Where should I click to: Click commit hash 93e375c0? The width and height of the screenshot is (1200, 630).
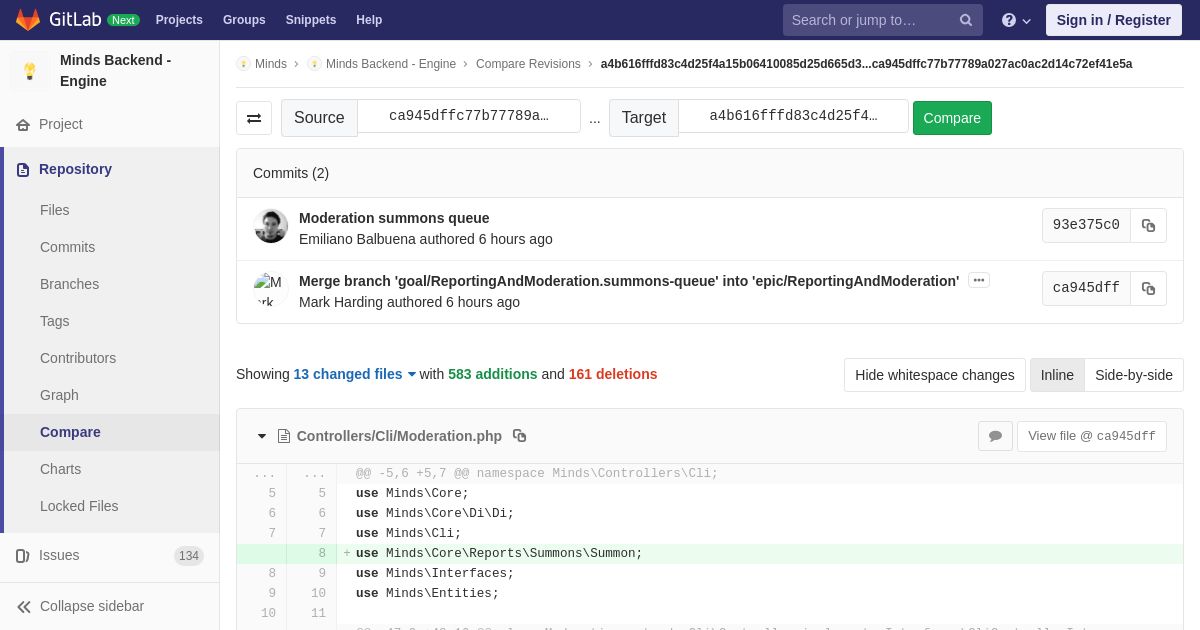pyautogui.click(x=1086, y=226)
